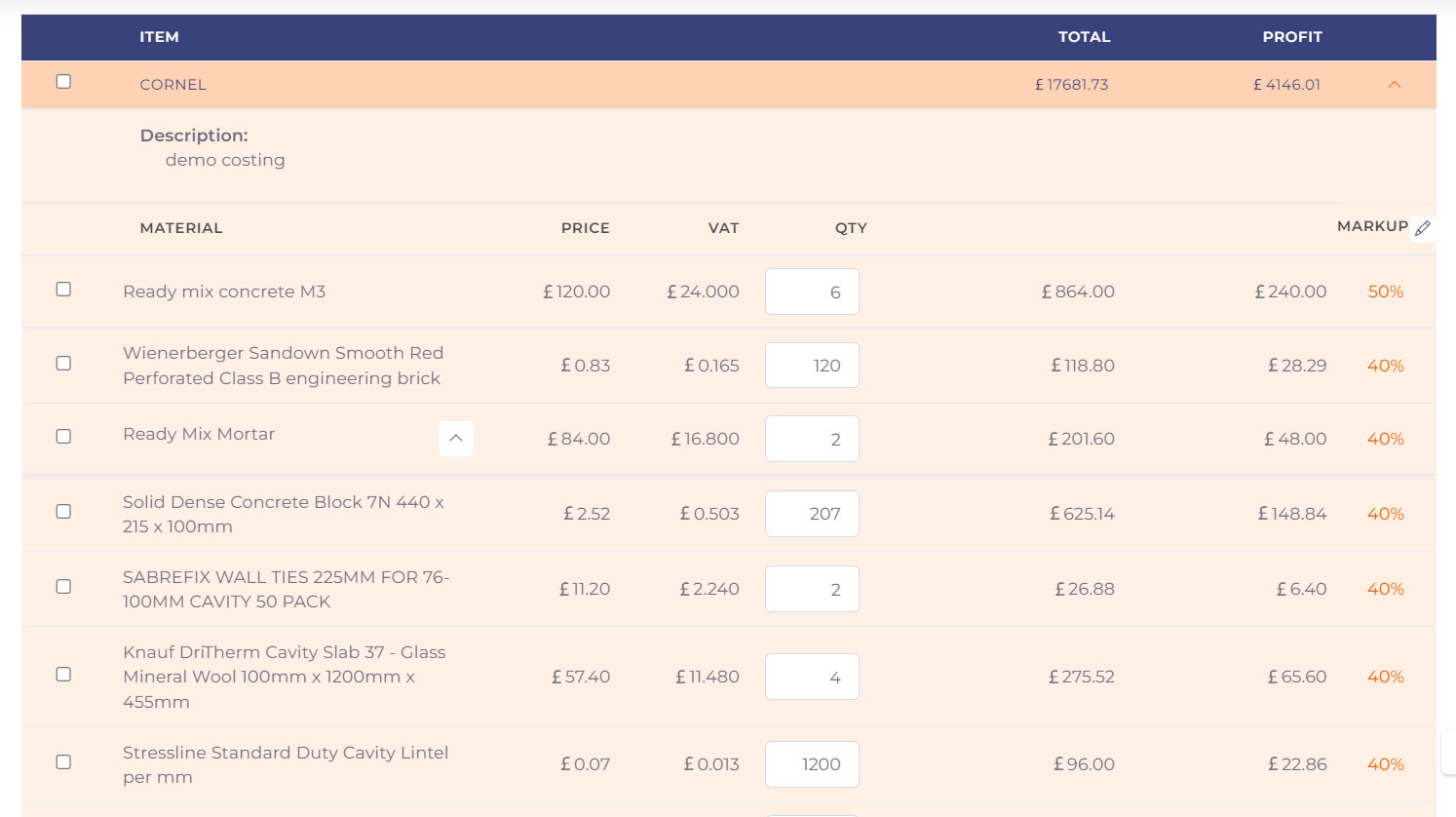This screenshot has height=817, width=1456.
Task: Click the quantity field showing 207
Action: tap(812, 514)
